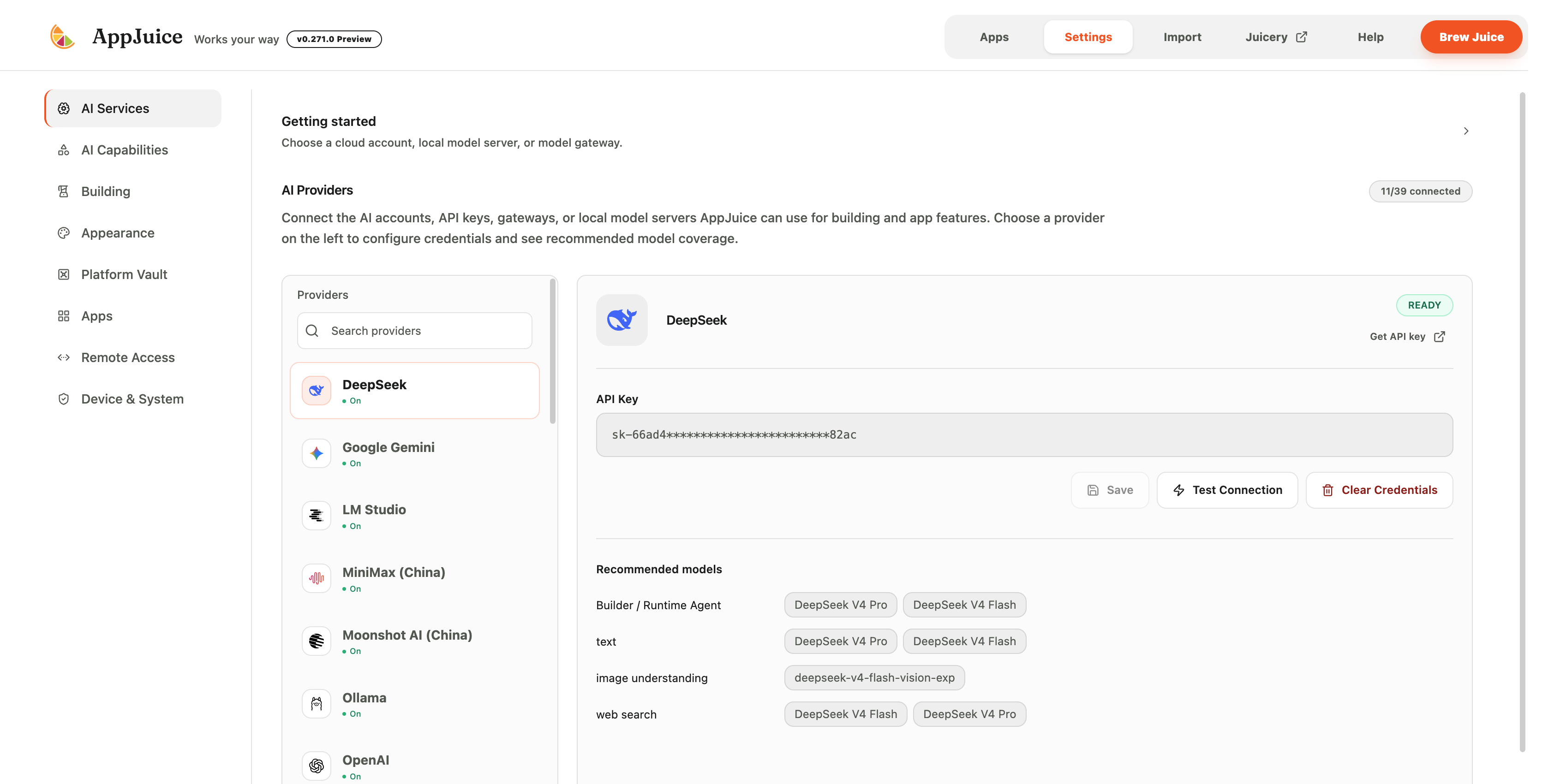Click DeepSeek V4 Pro chip for Builder / Runtime Agent

tap(840, 605)
